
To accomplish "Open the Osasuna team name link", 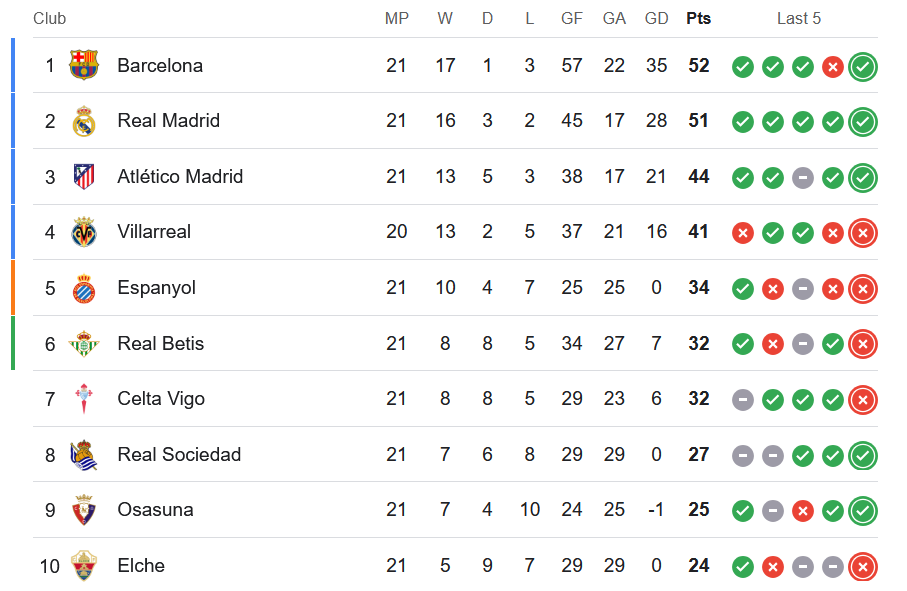I will pyautogui.click(x=155, y=509).
